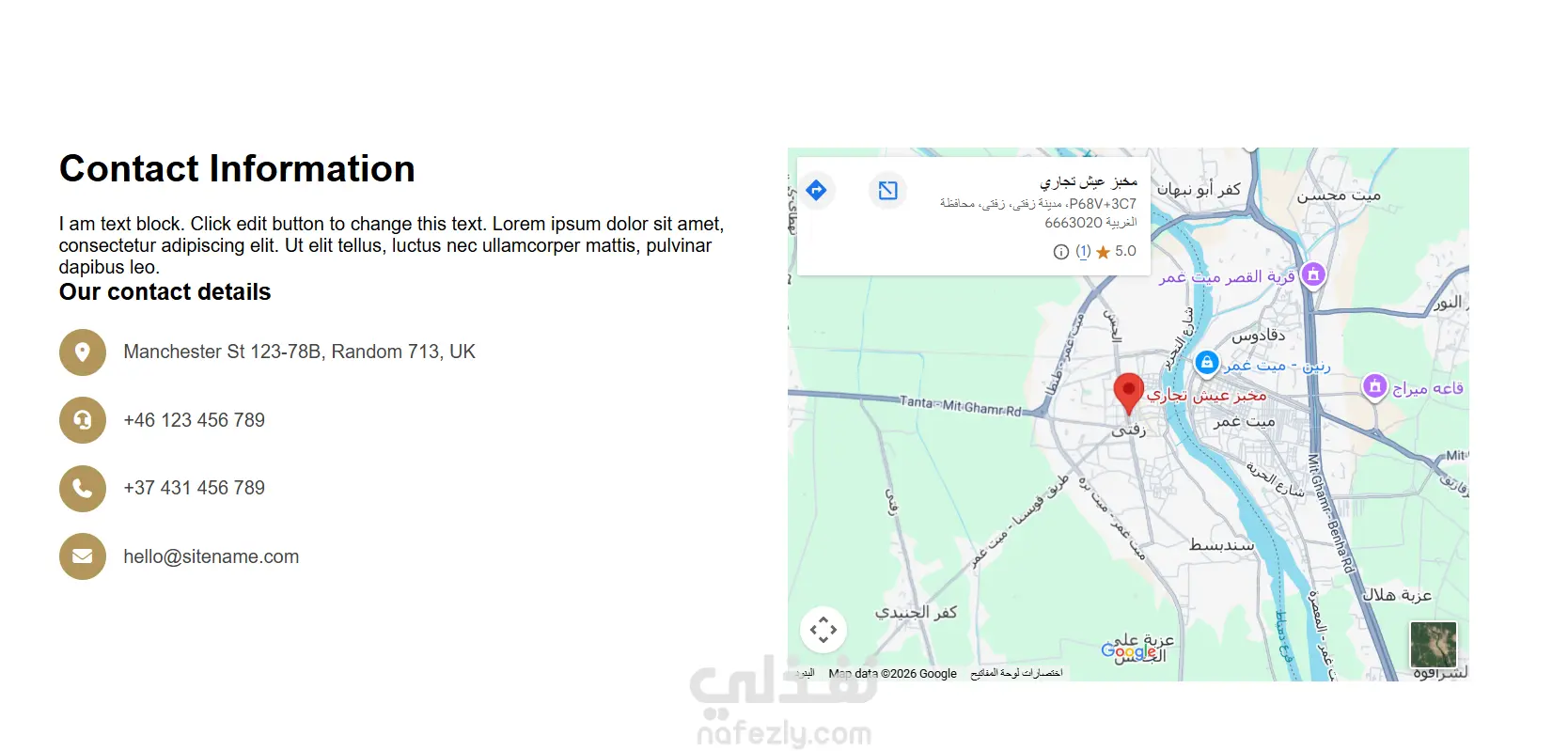Click the Map data ©2026 Google text
Viewport: 1568px width, 751px height.
click(892, 674)
